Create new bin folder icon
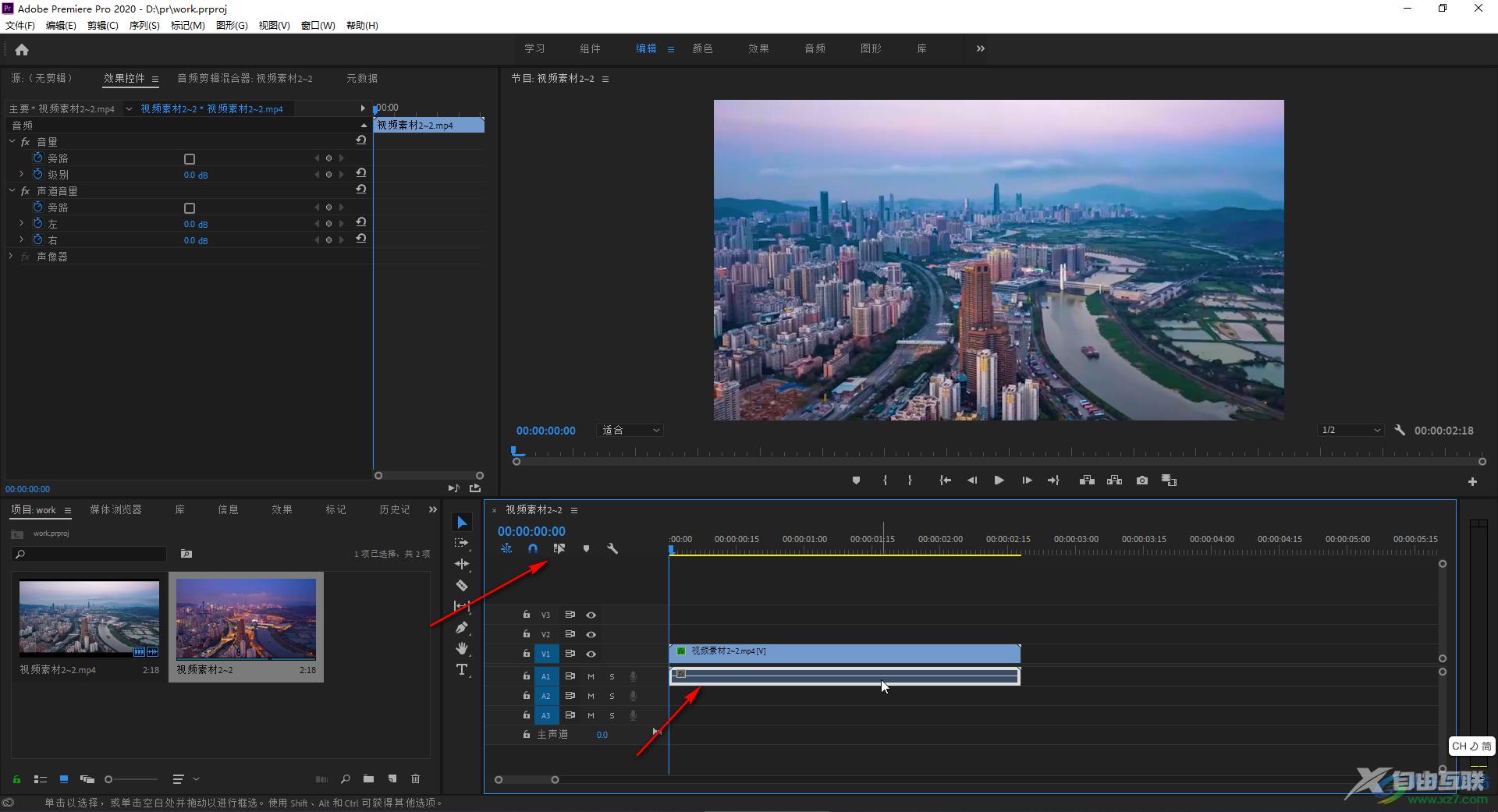The image size is (1498, 812). click(368, 778)
